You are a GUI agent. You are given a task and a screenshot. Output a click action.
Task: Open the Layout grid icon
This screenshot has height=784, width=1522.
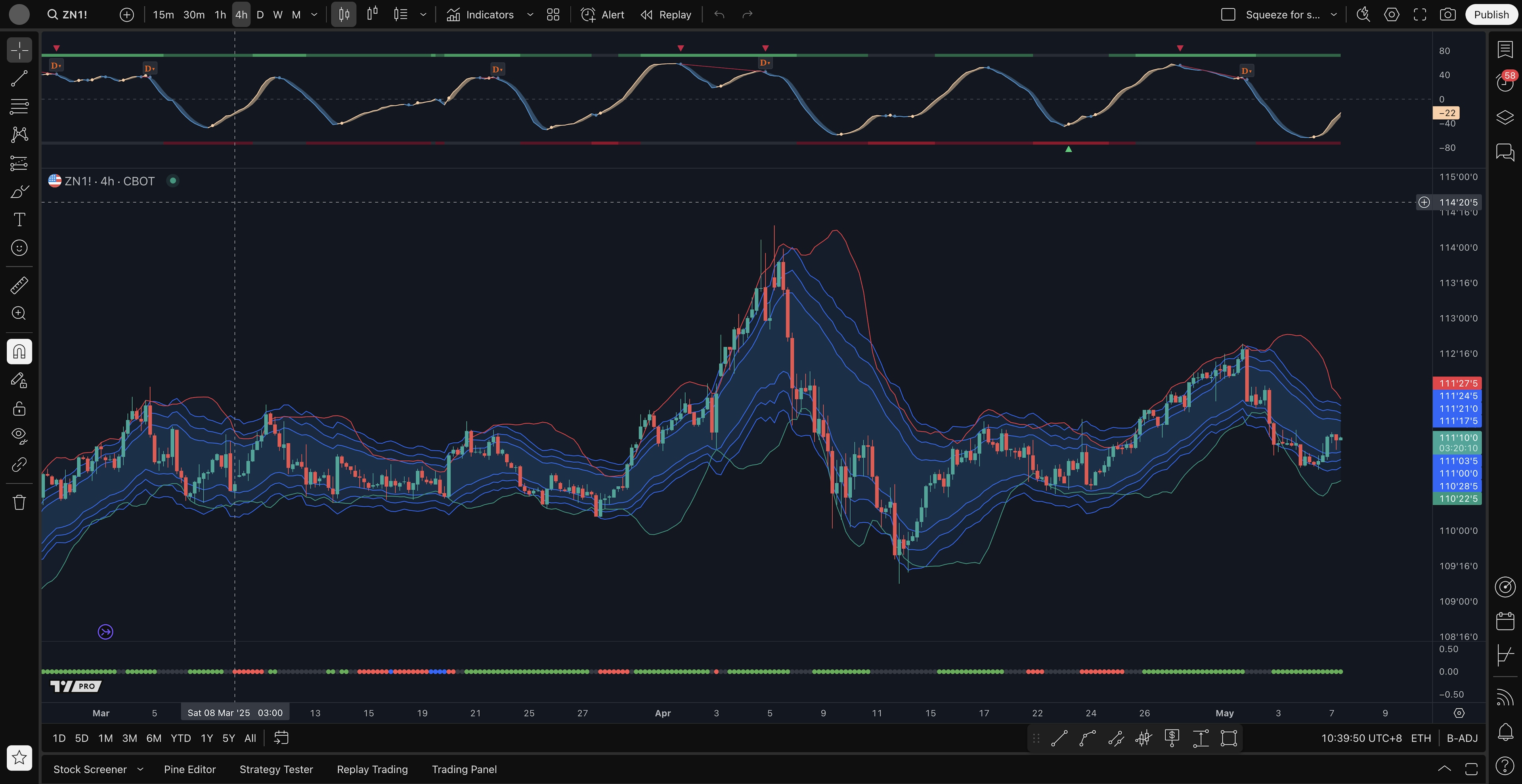[553, 15]
